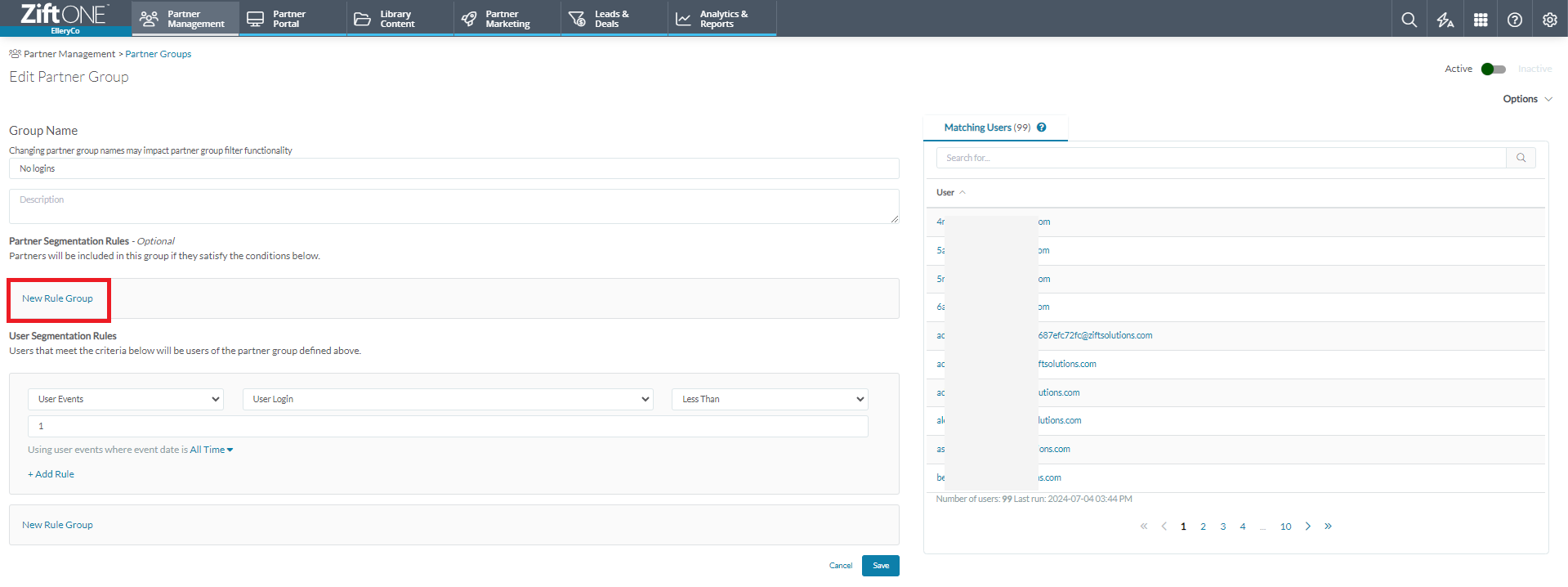This screenshot has height=587, width=1568.
Task: Click current page 1 in pagination
Action: tap(1183, 527)
